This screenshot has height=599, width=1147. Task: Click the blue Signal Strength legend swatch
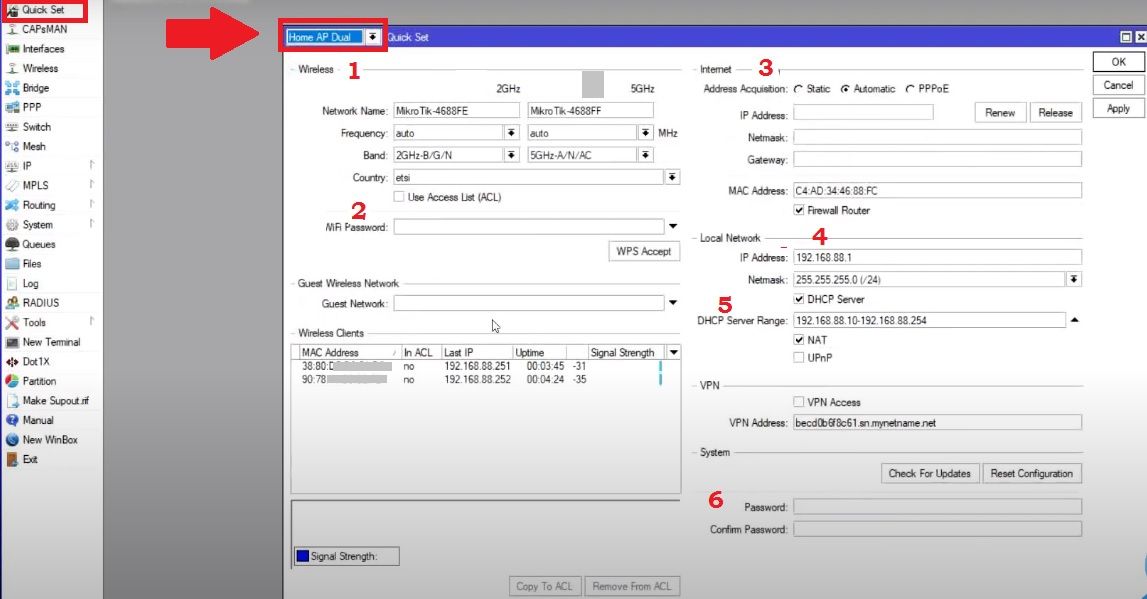pos(302,557)
